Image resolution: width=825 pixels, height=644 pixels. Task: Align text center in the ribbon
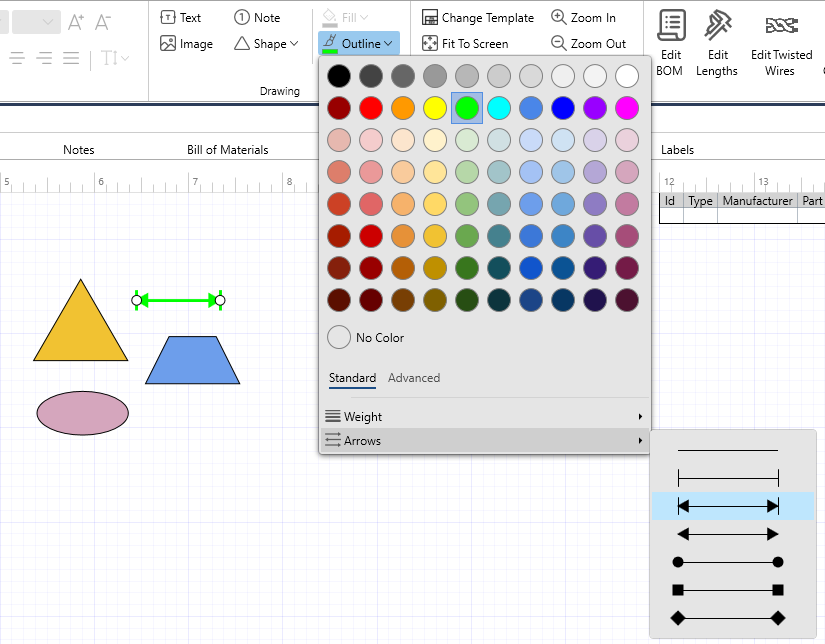pyautogui.click(x=17, y=58)
